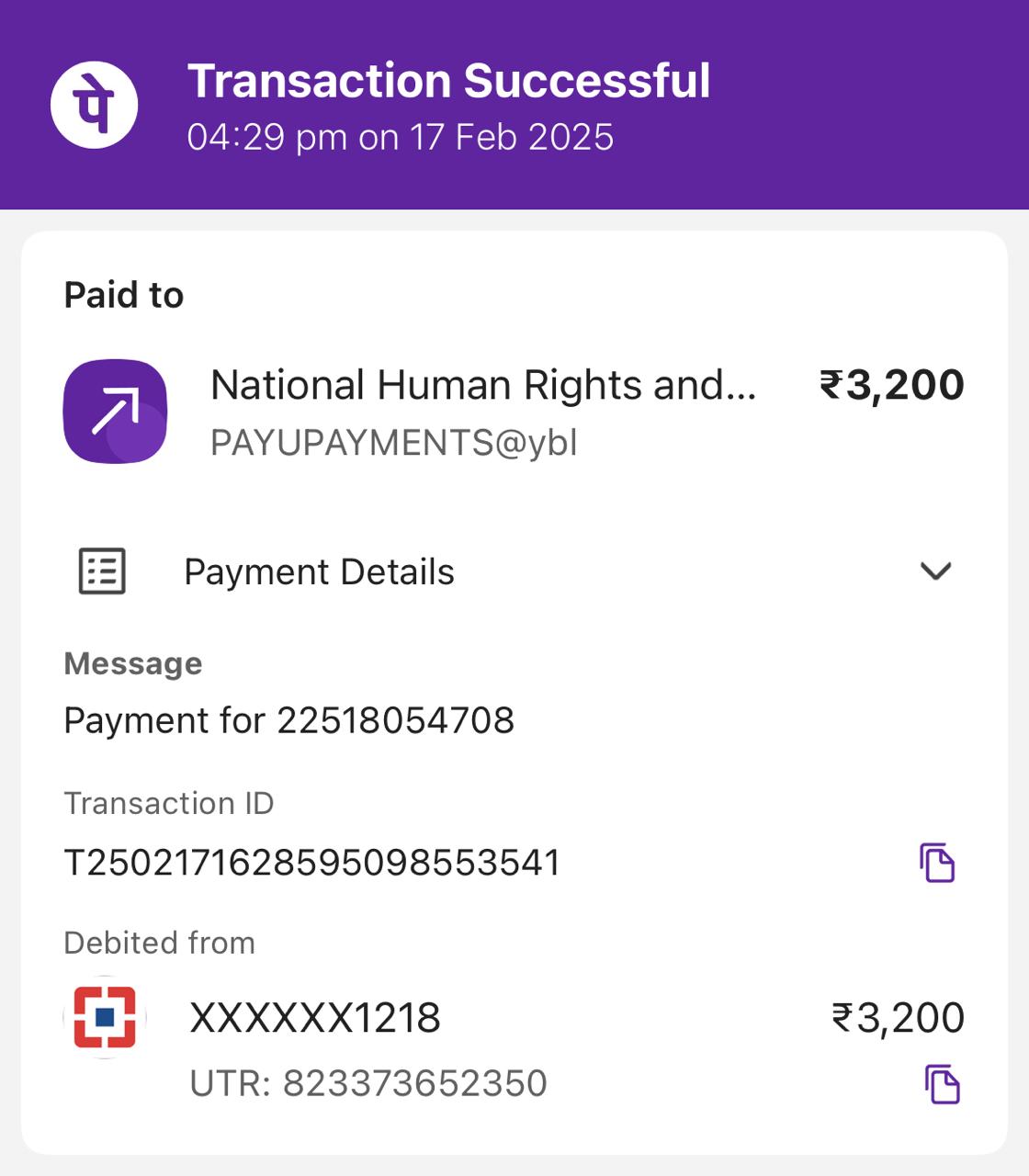Select the message text Payment for 22518054708

tap(288, 720)
